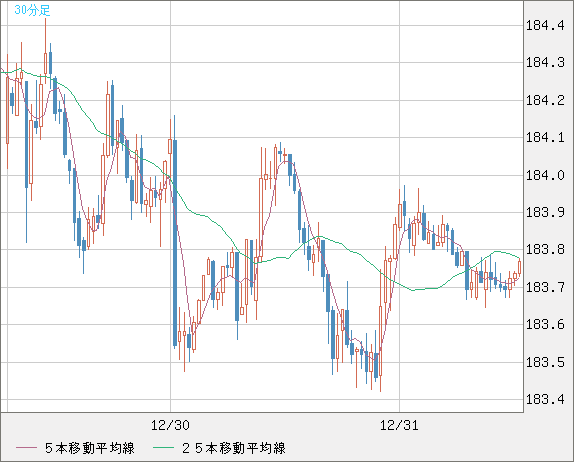Click the 184.2 price axis label
The width and height of the screenshot is (574, 462).
[545, 100]
